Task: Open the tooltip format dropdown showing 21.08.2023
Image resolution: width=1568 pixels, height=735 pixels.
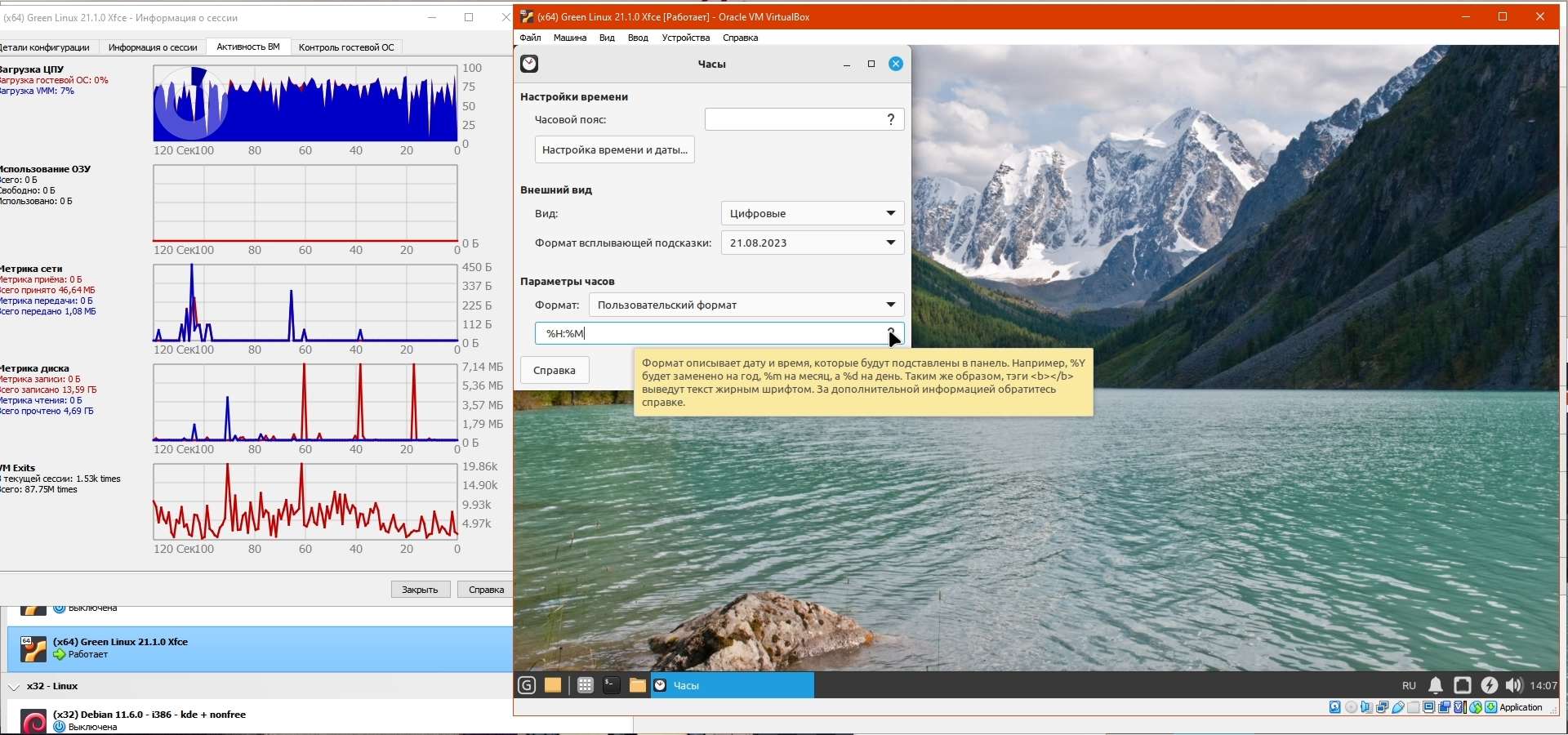Action: pos(813,243)
